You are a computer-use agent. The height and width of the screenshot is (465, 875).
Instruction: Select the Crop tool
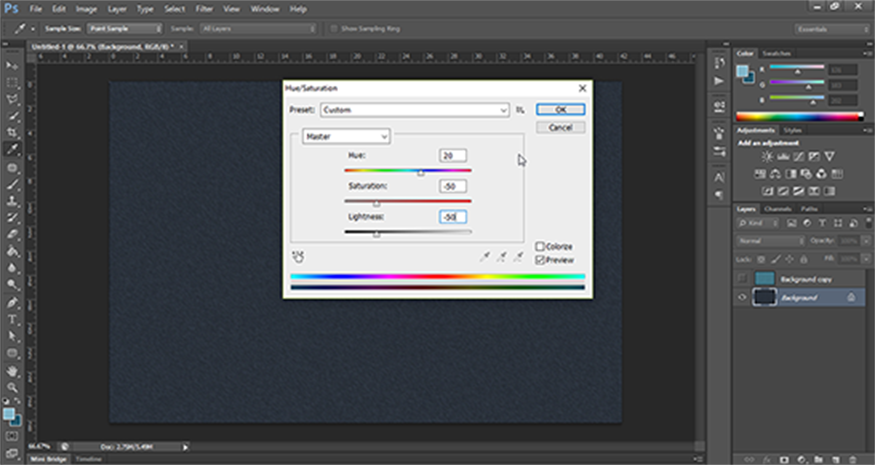tap(13, 132)
